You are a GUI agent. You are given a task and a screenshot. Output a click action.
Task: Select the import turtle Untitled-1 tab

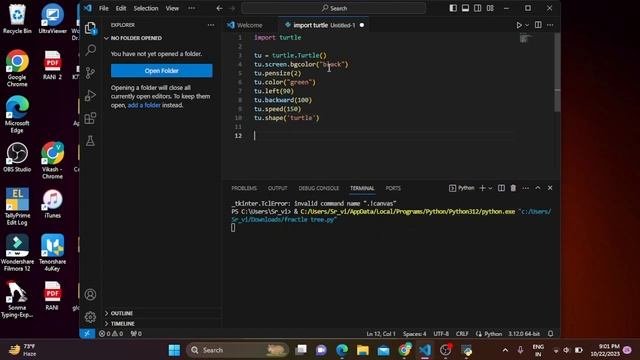323,25
